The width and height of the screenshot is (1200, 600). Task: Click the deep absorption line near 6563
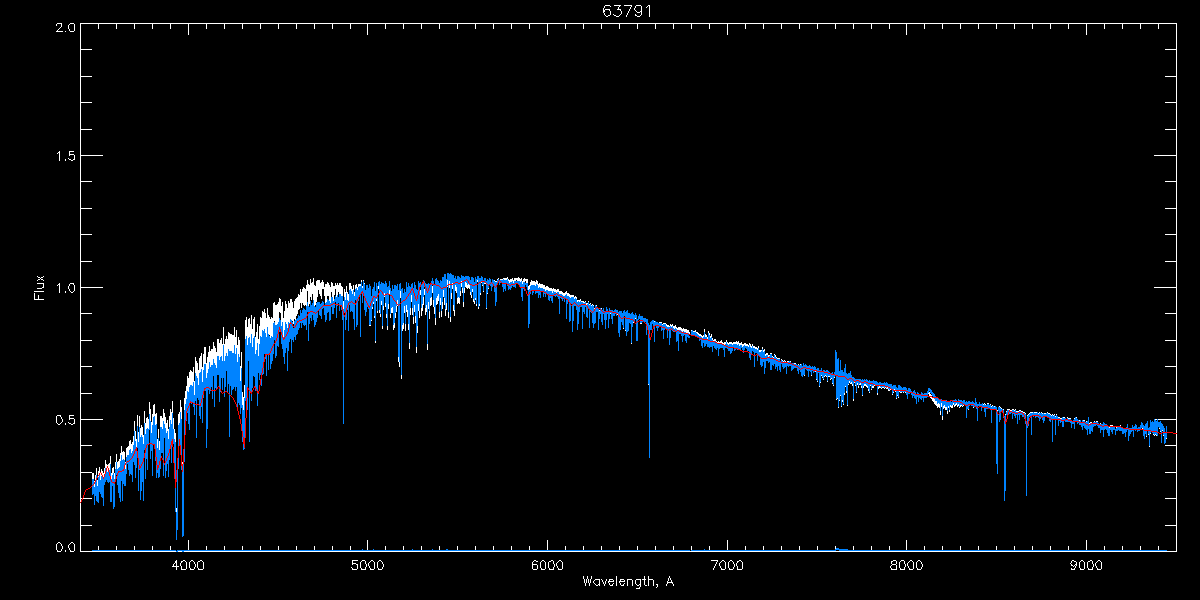[x=649, y=400]
